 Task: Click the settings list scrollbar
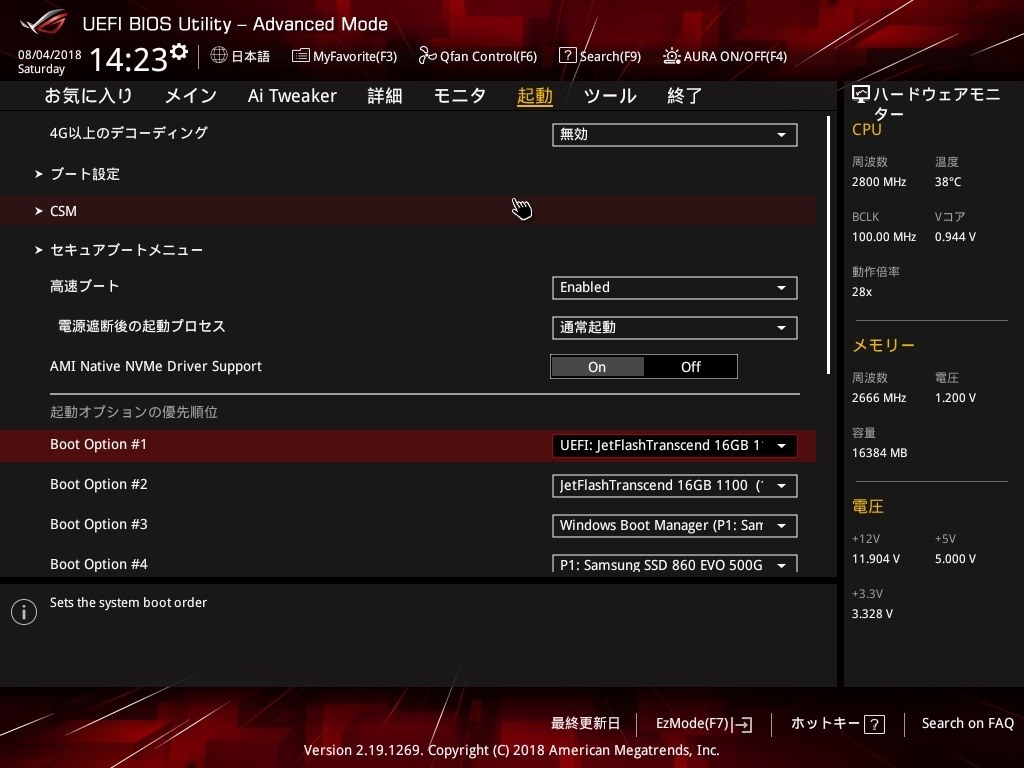tap(828, 245)
